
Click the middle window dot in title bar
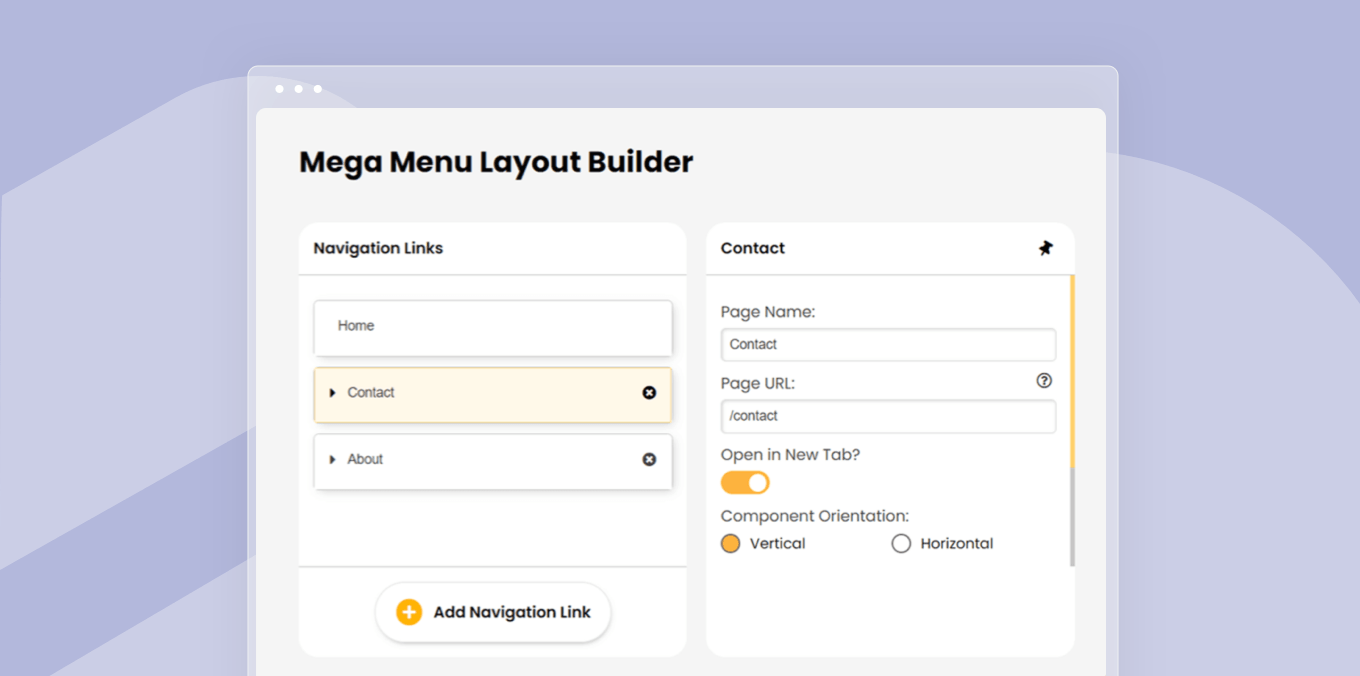(298, 89)
